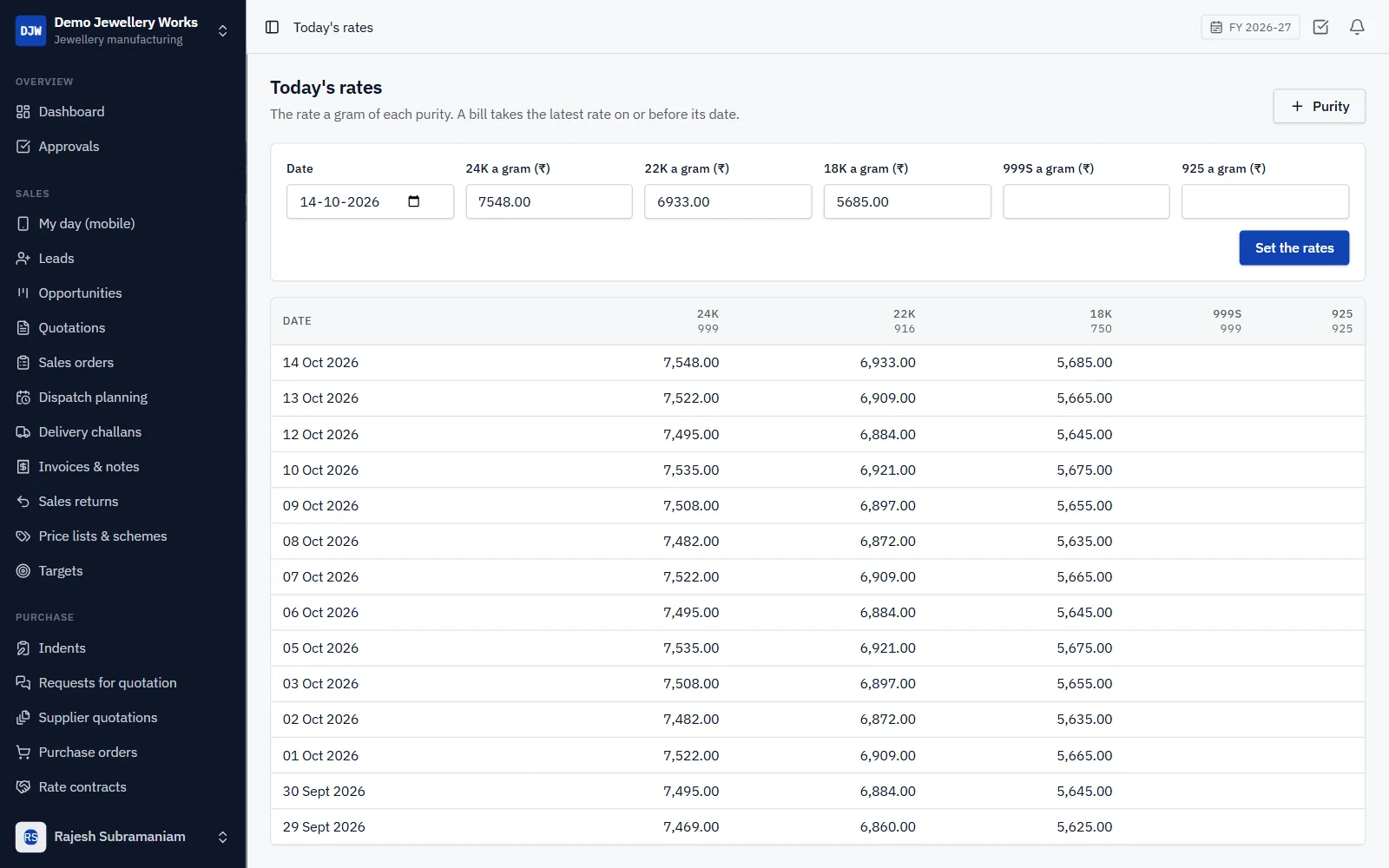1389x868 pixels.
Task: Click the empty 925 a gram field
Action: 1265,201
